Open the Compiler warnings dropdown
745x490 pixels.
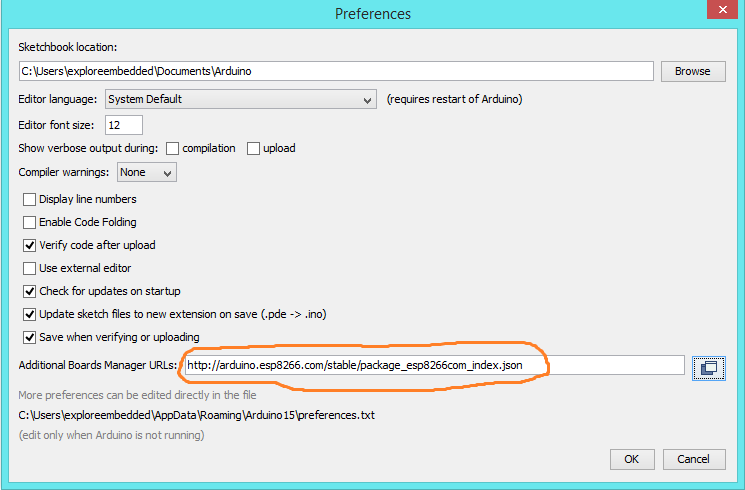(147, 172)
